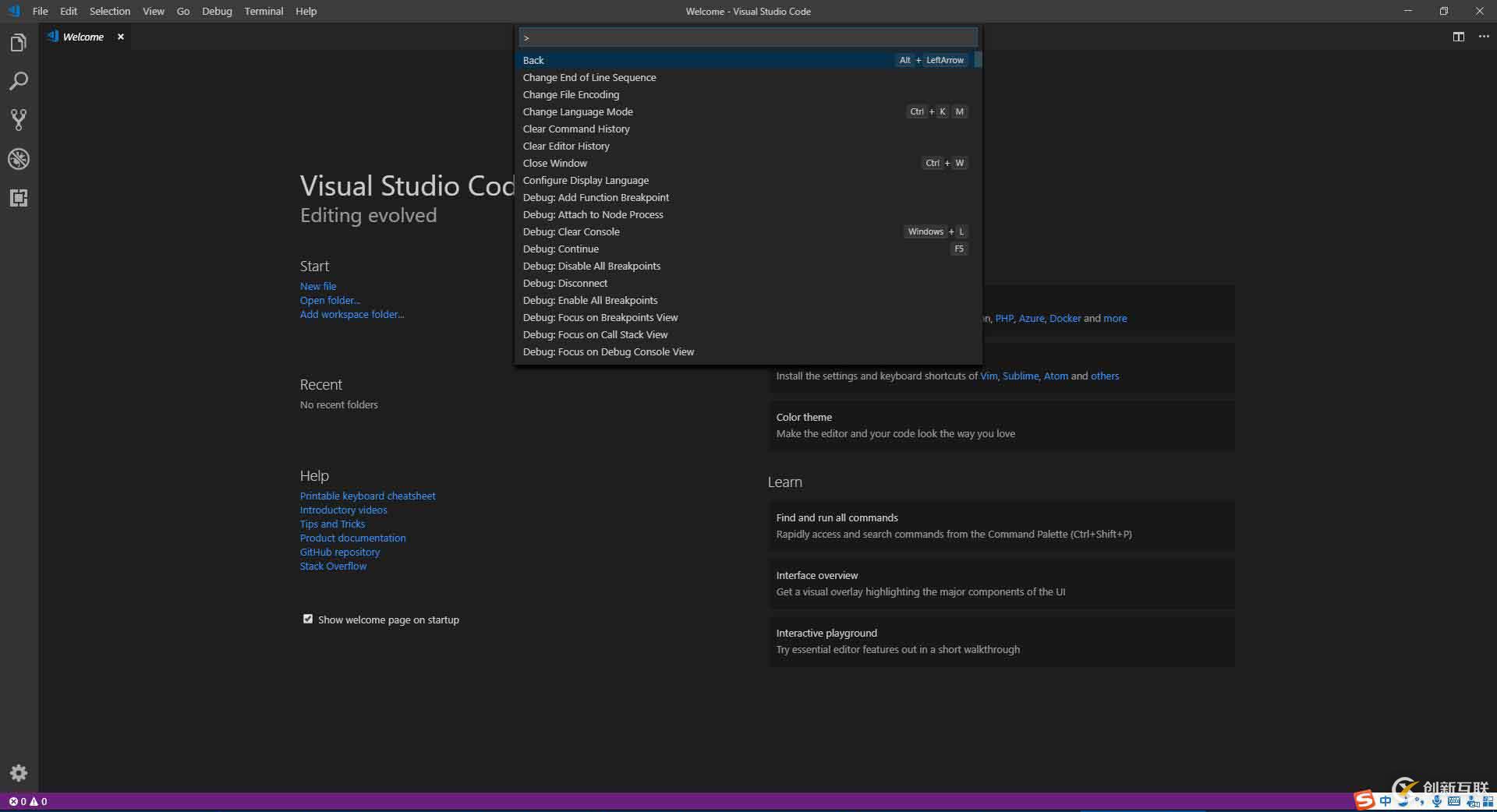Click the split editor icon at top right
1497x812 pixels.
tap(1457, 36)
